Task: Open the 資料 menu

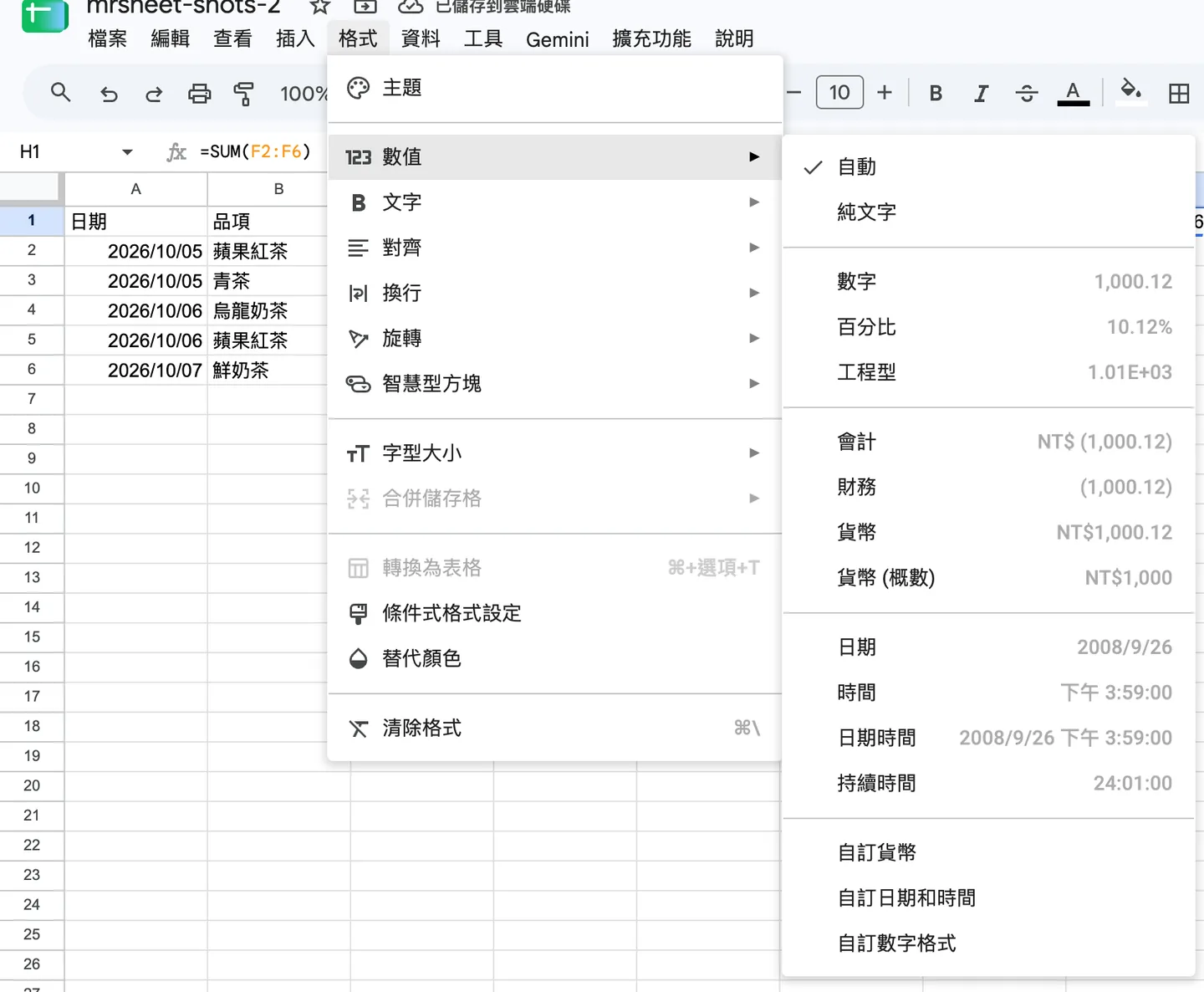Action: pyautogui.click(x=421, y=38)
